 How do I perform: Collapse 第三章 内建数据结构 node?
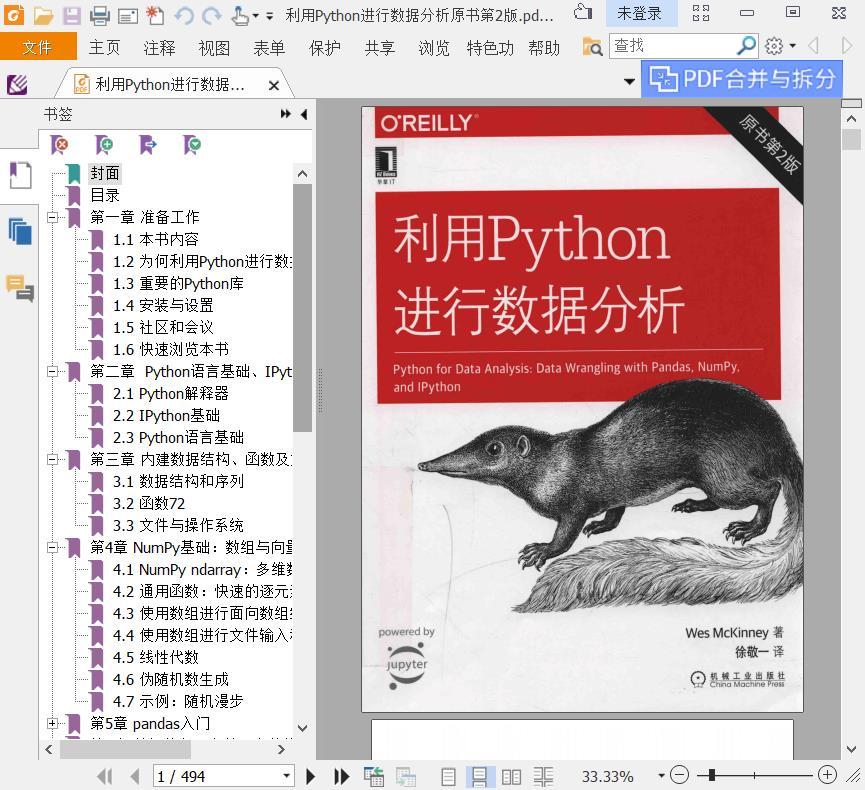[52, 459]
